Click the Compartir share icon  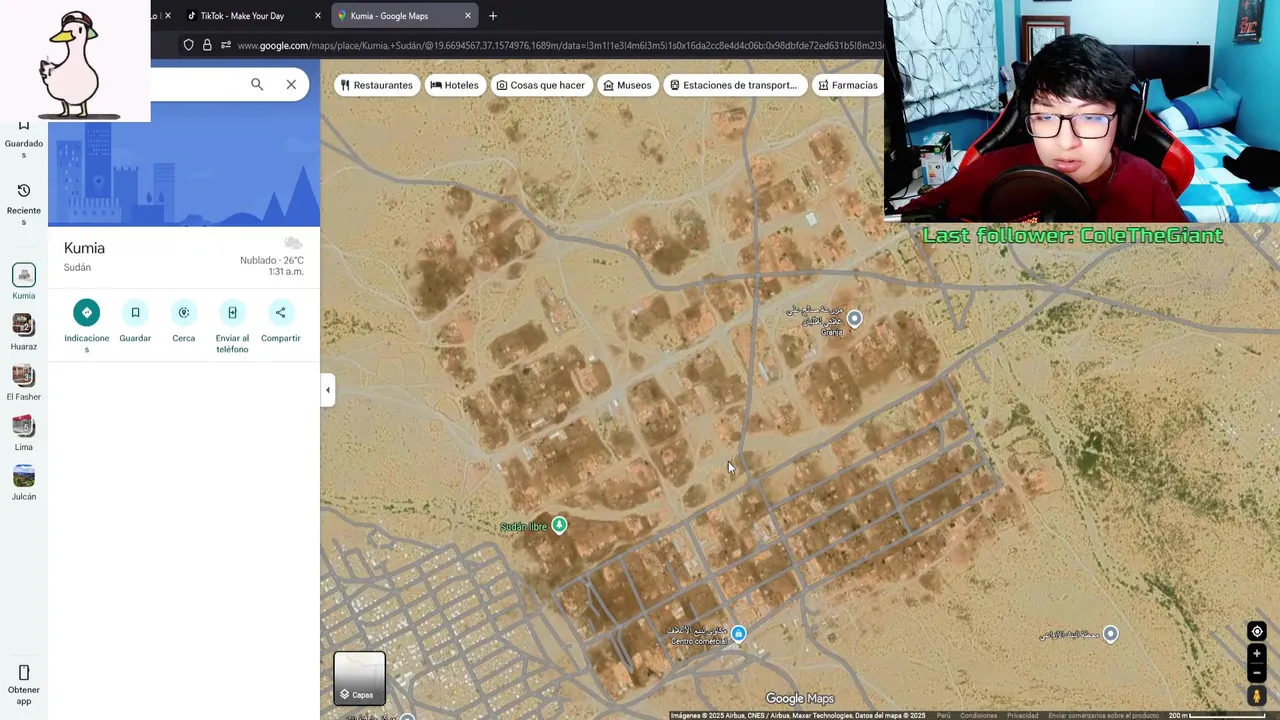(x=280, y=313)
